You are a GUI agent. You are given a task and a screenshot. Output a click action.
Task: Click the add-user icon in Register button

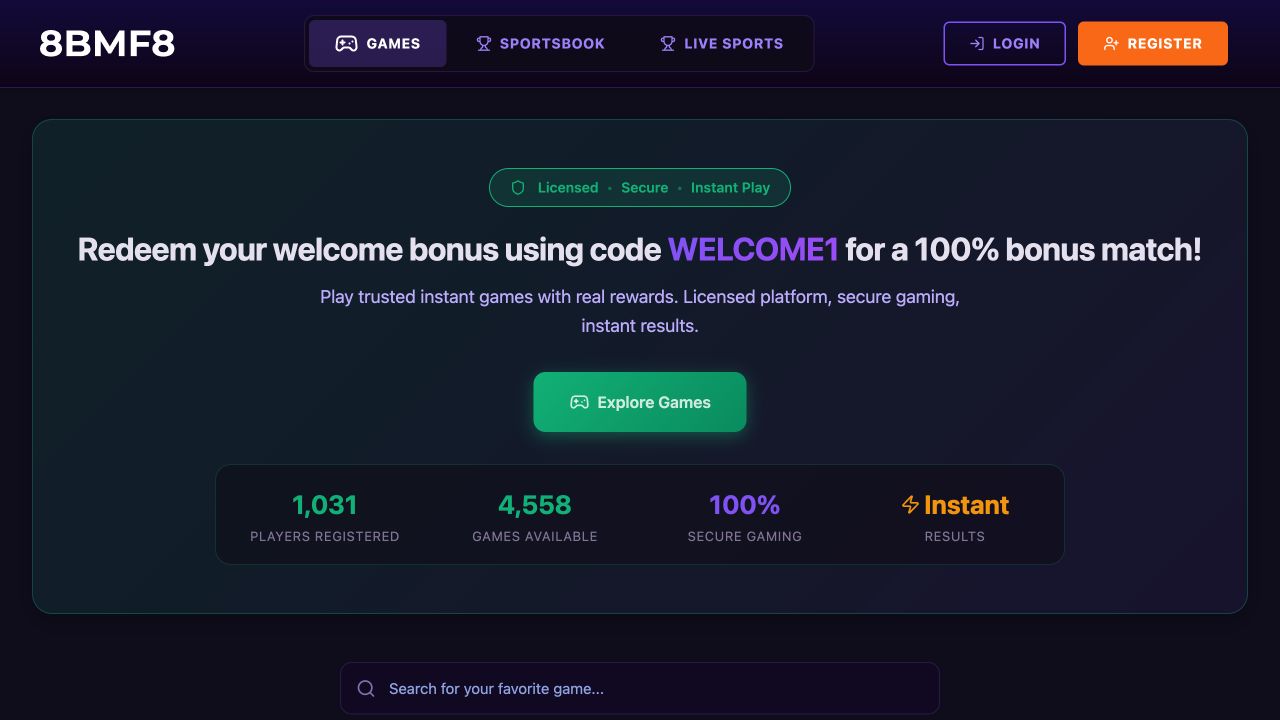coord(1111,44)
